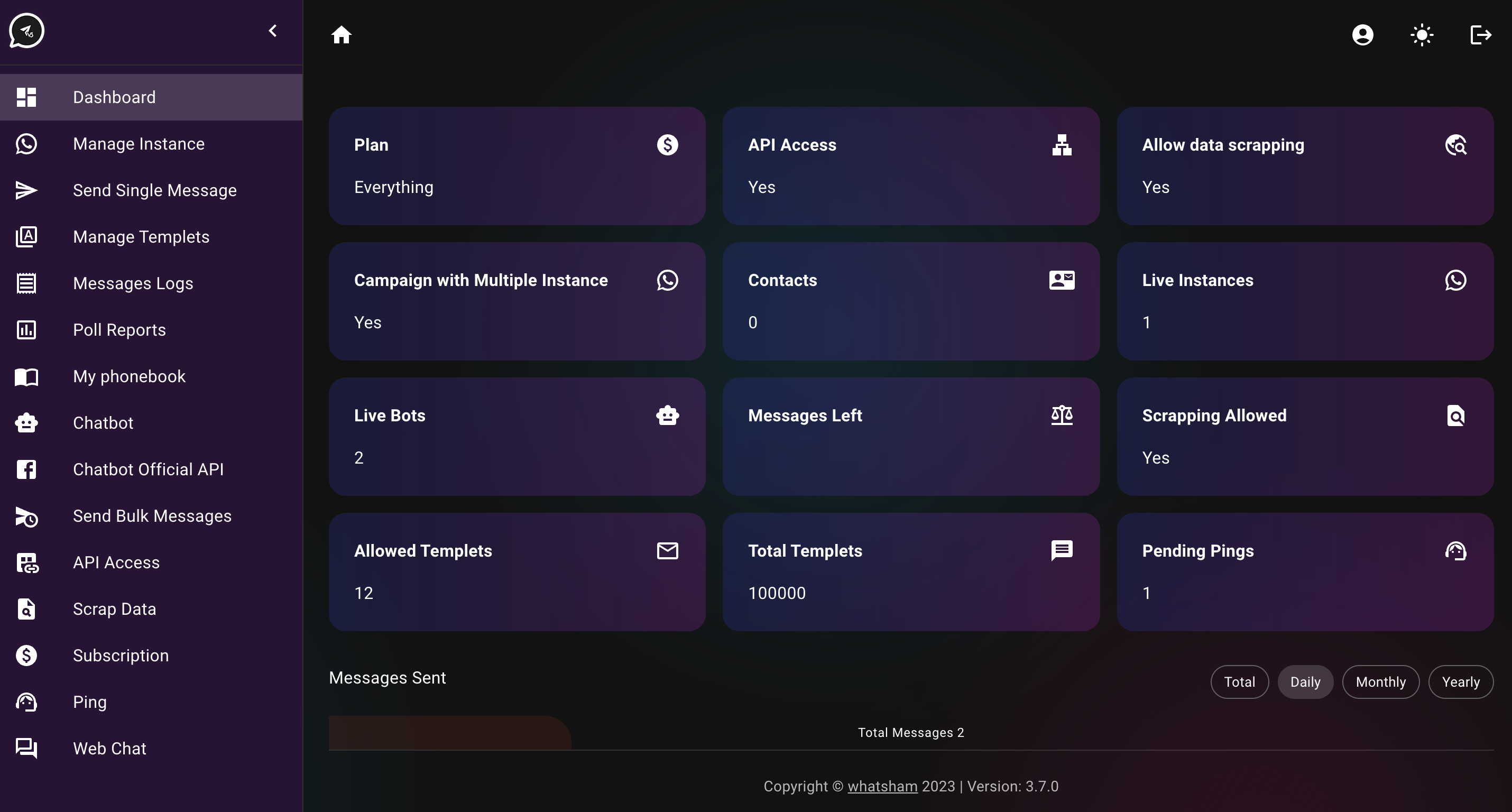Open the whatsham footer link
Viewport: 1512px width, 812px height.
882,786
